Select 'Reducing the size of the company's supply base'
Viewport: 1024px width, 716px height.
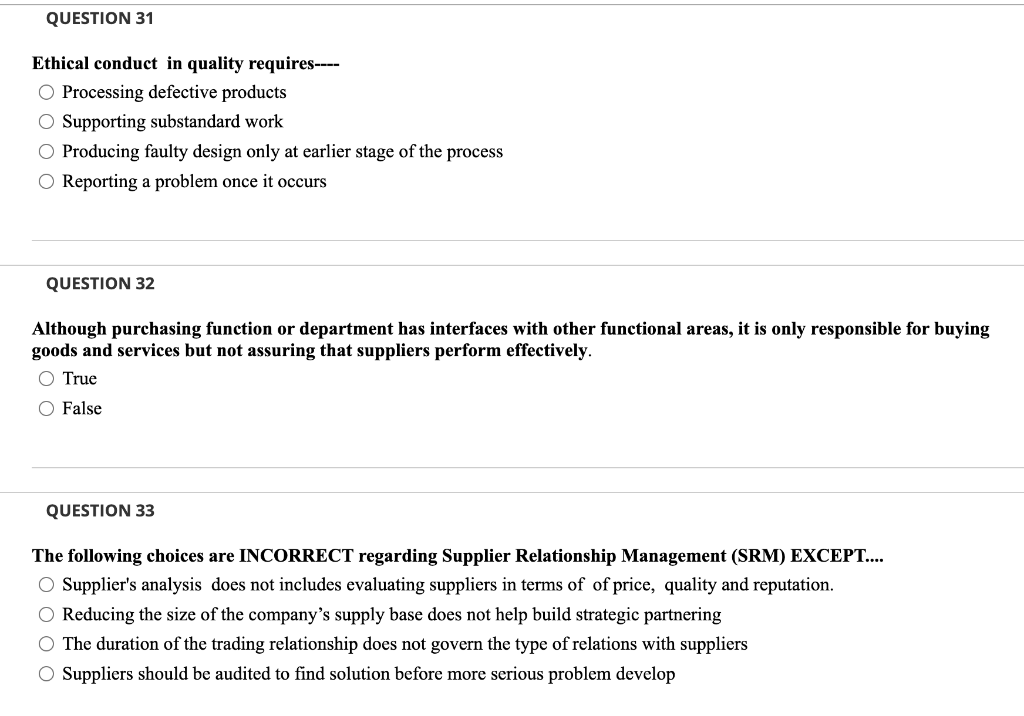(x=46, y=614)
